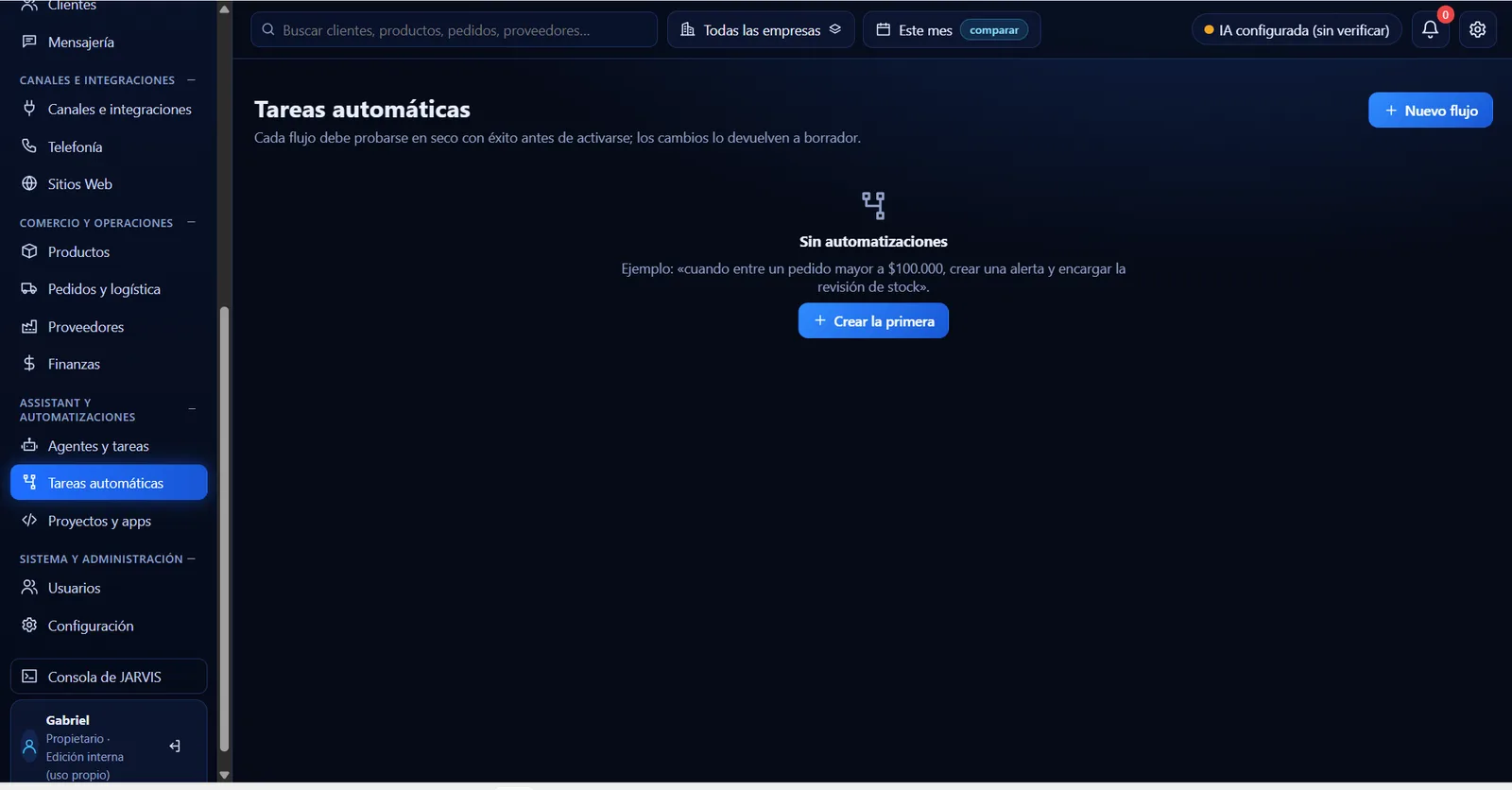
Task: Open the Todas las empresas dropdown
Action: pyautogui.click(x=761, y=29)
